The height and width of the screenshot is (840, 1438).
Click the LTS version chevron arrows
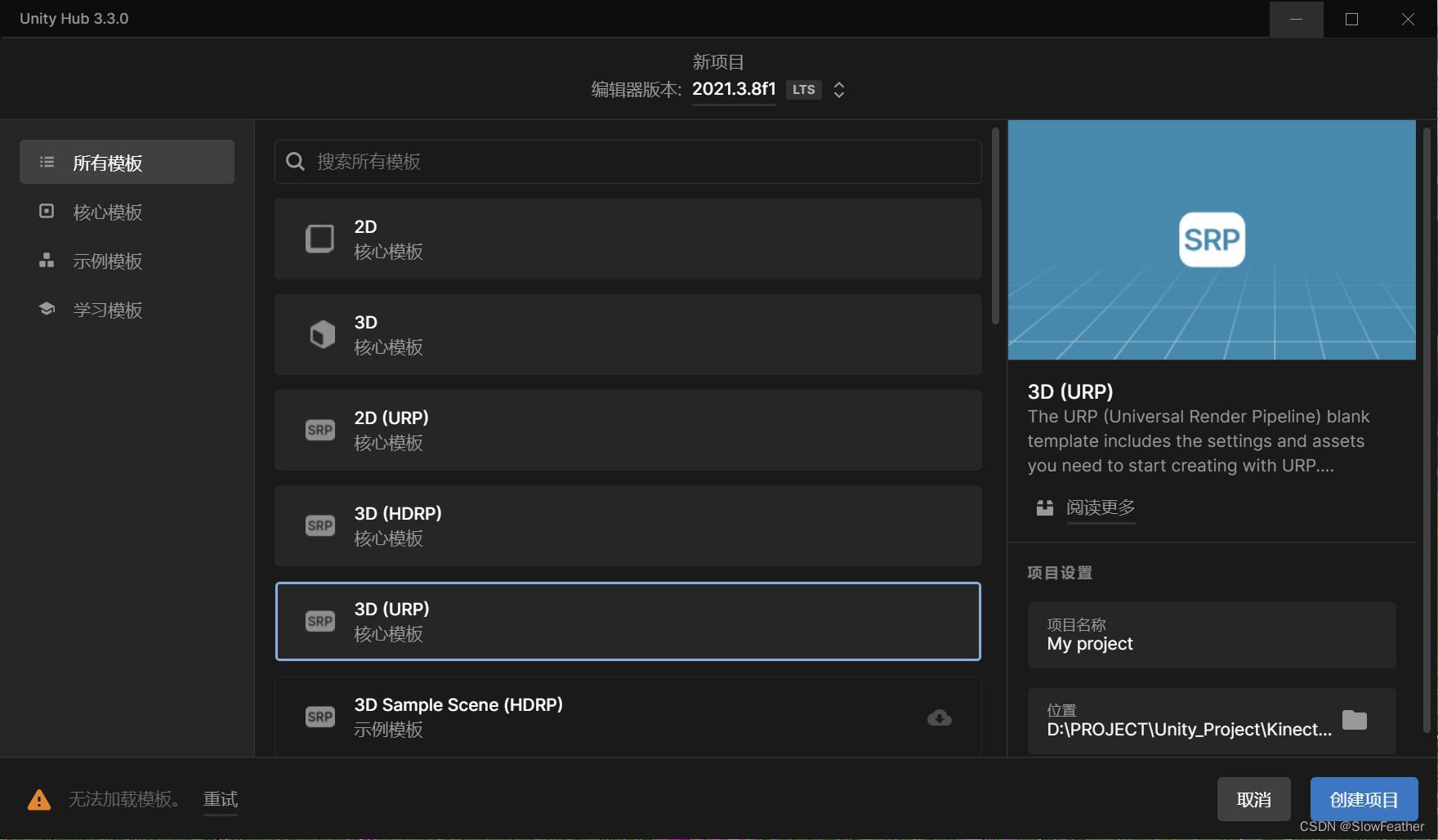pyautogui.click(x=839, y=90)
